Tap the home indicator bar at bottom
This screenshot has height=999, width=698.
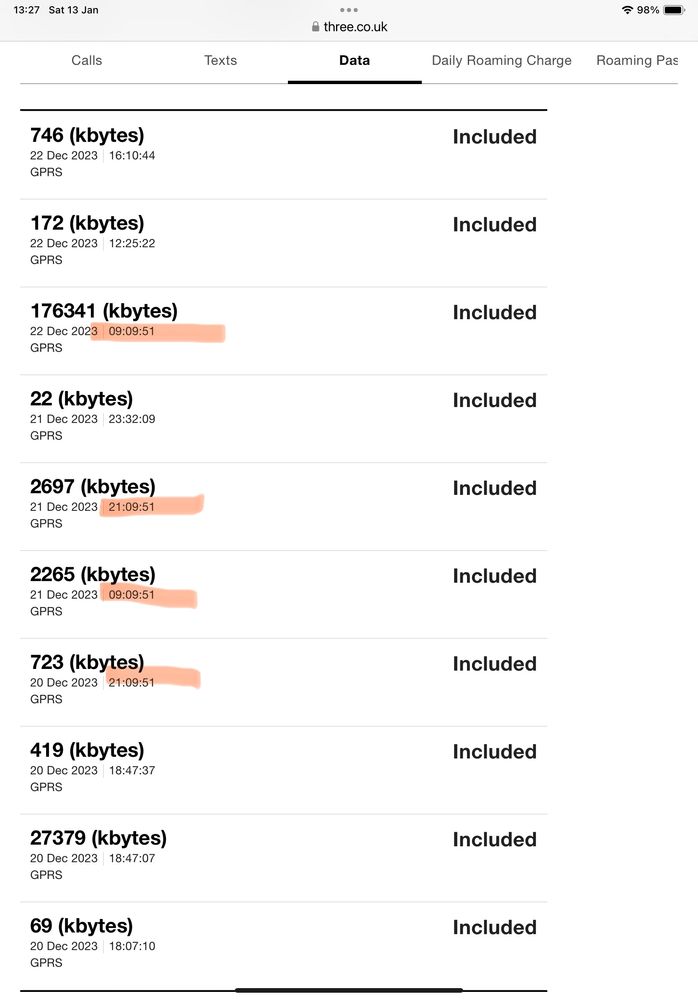pyautogui.click(x=349, y=991)
